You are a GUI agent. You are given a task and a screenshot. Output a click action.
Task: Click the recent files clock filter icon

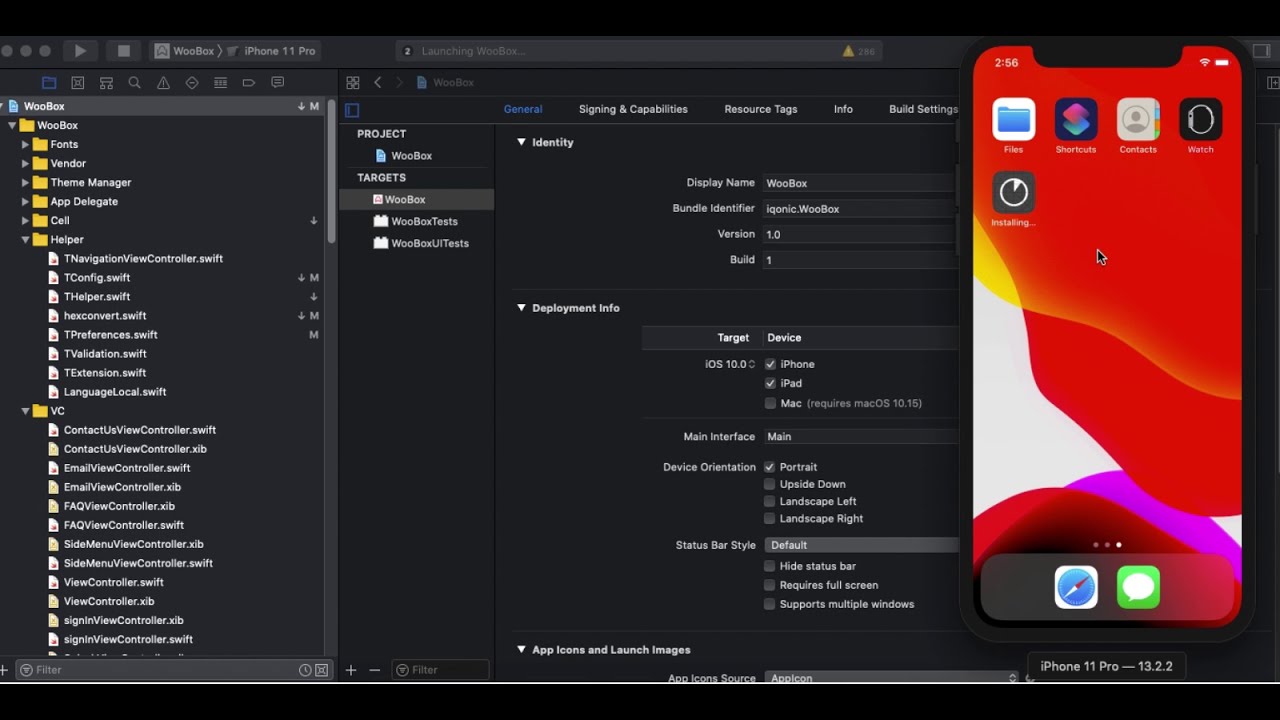click(x=305, y=670)
